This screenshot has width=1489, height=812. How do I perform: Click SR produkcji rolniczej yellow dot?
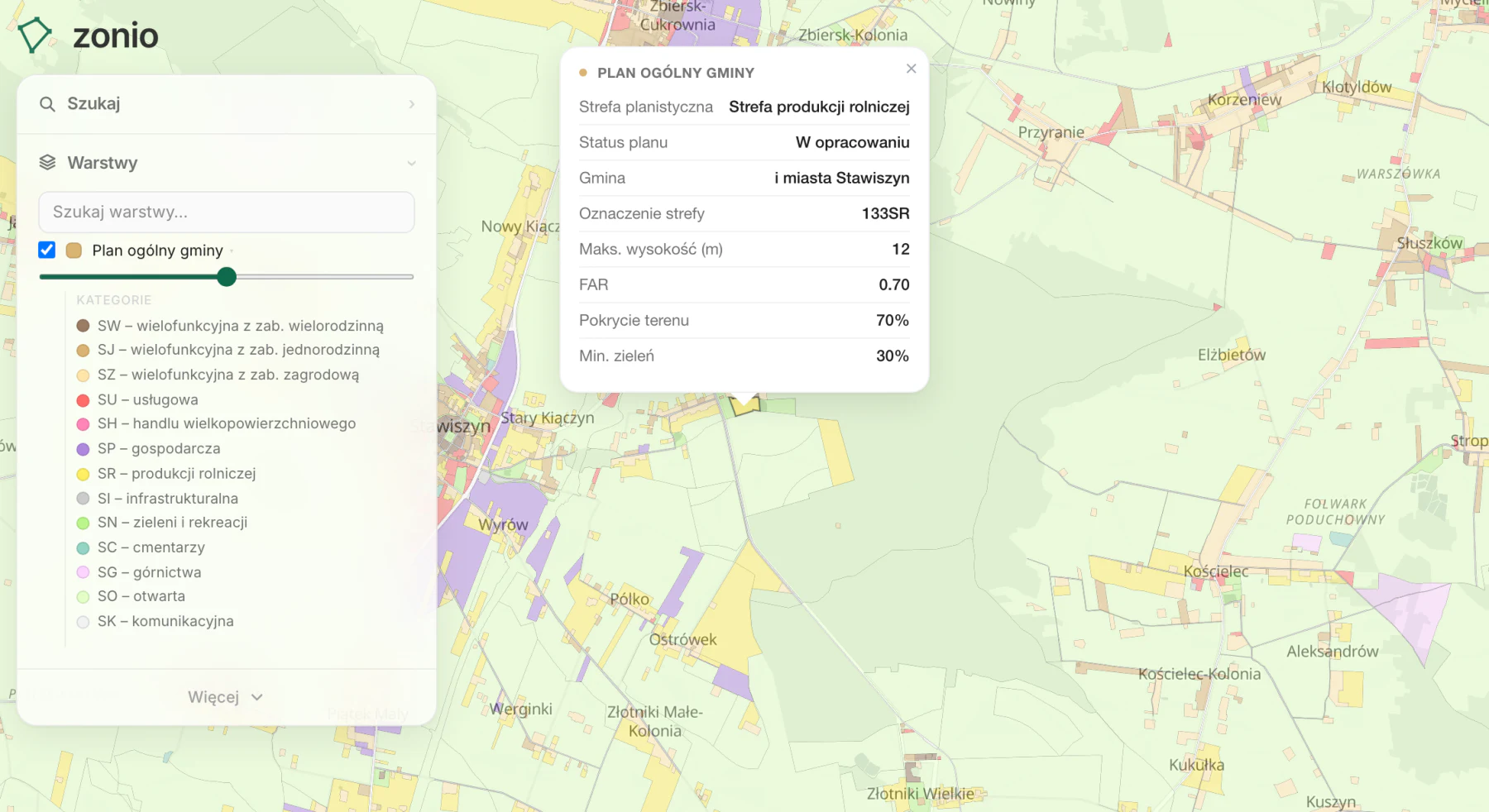click(x=83, y=474)
